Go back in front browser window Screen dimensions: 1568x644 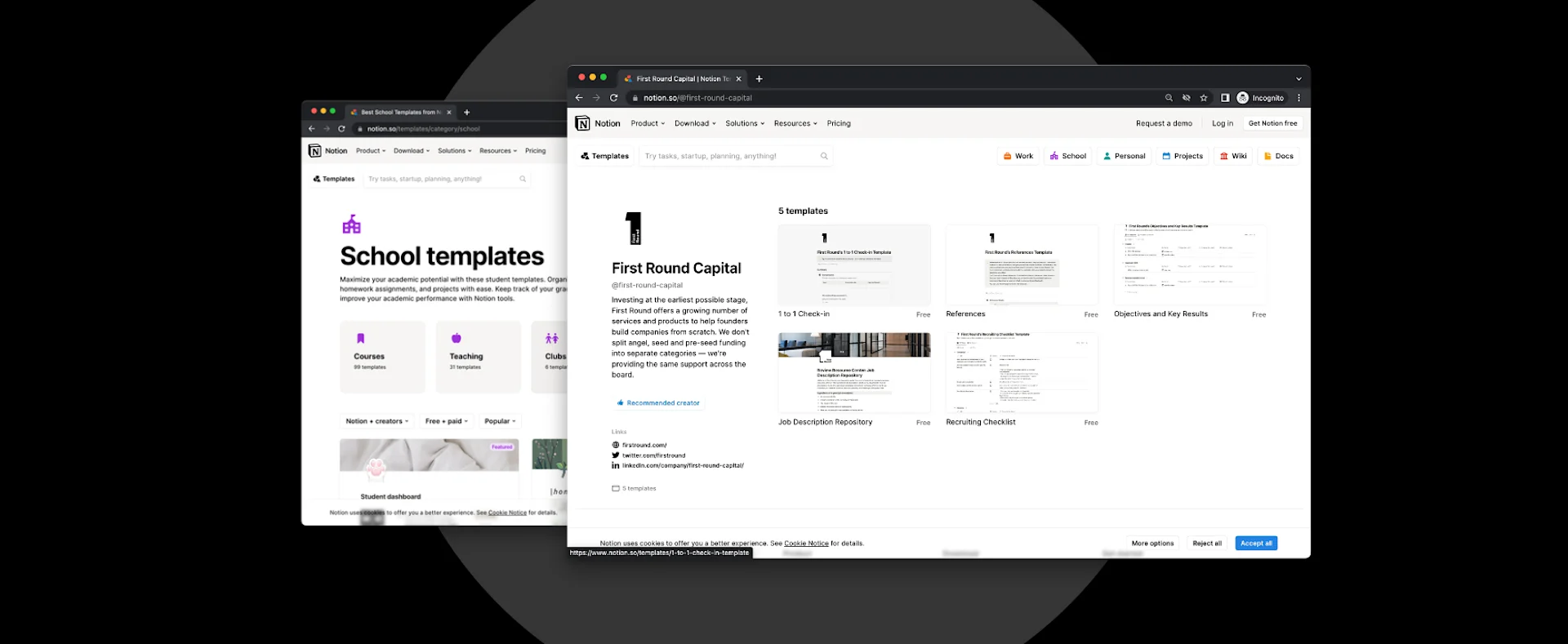point(579,98)
